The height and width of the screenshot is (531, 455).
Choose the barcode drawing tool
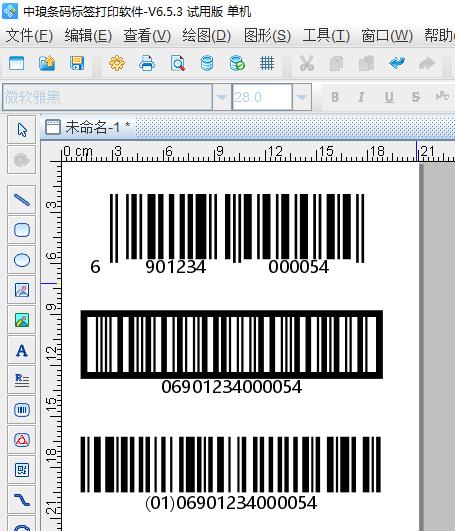(22, 410)
